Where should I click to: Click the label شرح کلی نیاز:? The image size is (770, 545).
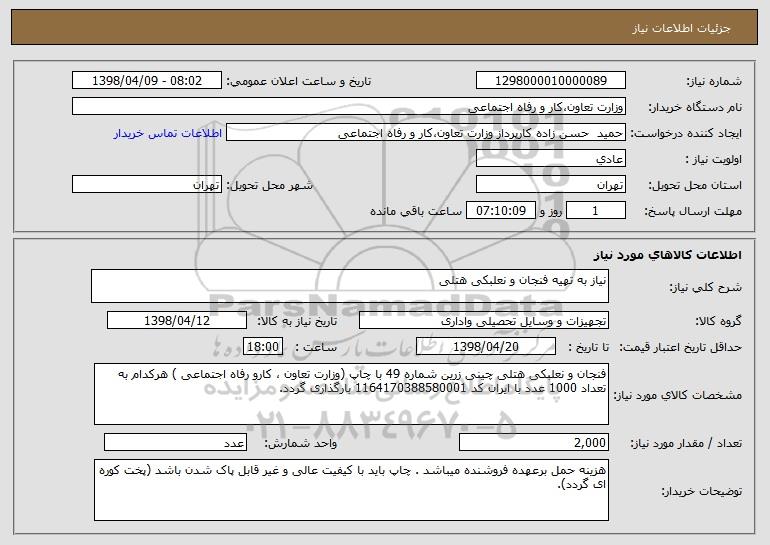click(706, 287)
